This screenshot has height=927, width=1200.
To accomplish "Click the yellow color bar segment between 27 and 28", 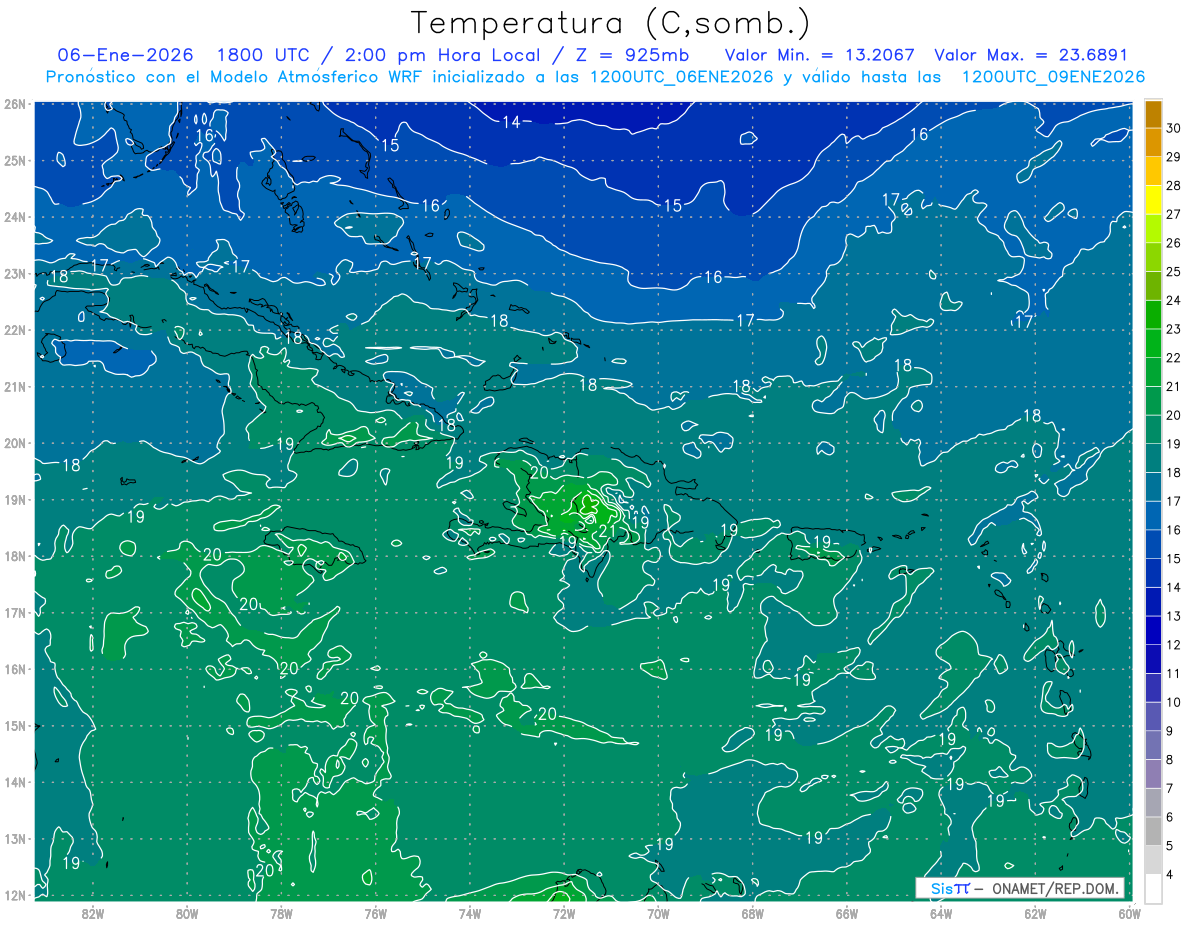I will (1153, 200).
